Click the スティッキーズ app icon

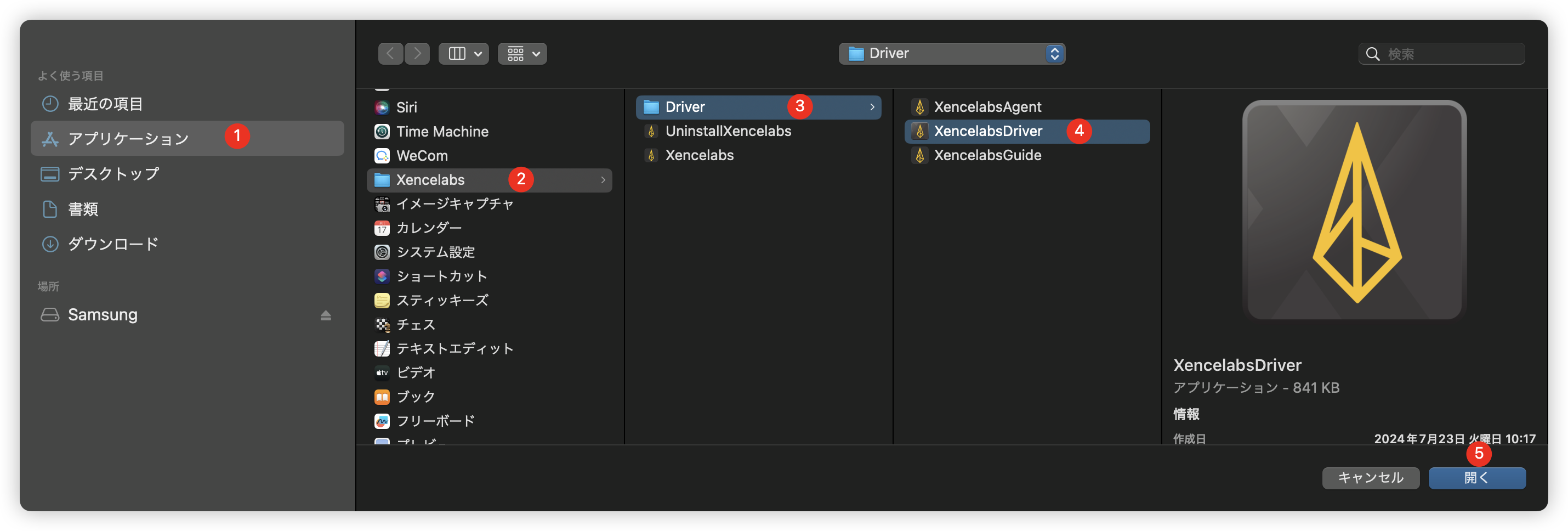click(382, 300)
